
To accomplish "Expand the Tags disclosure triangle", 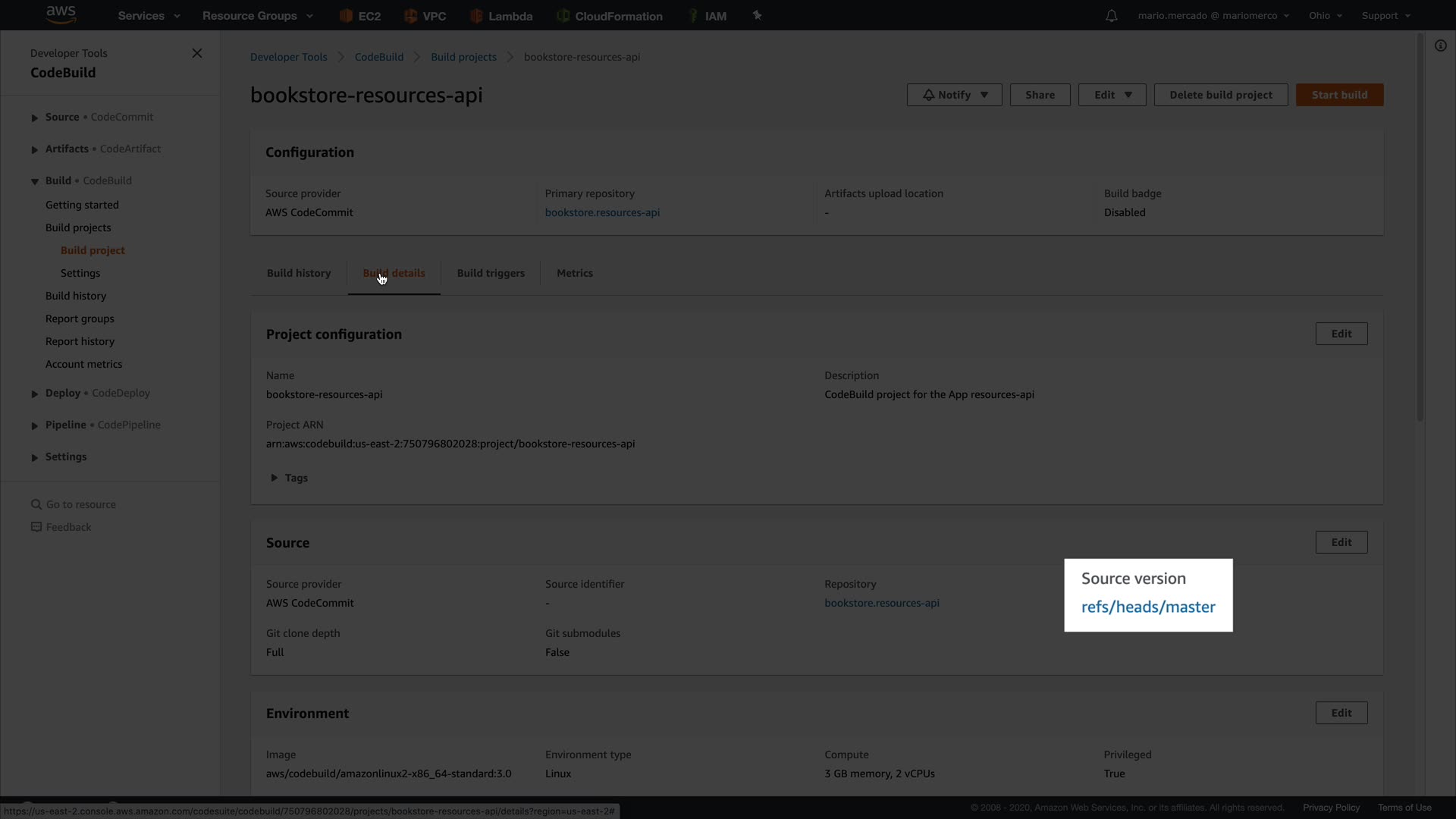I will click(275, 478).
